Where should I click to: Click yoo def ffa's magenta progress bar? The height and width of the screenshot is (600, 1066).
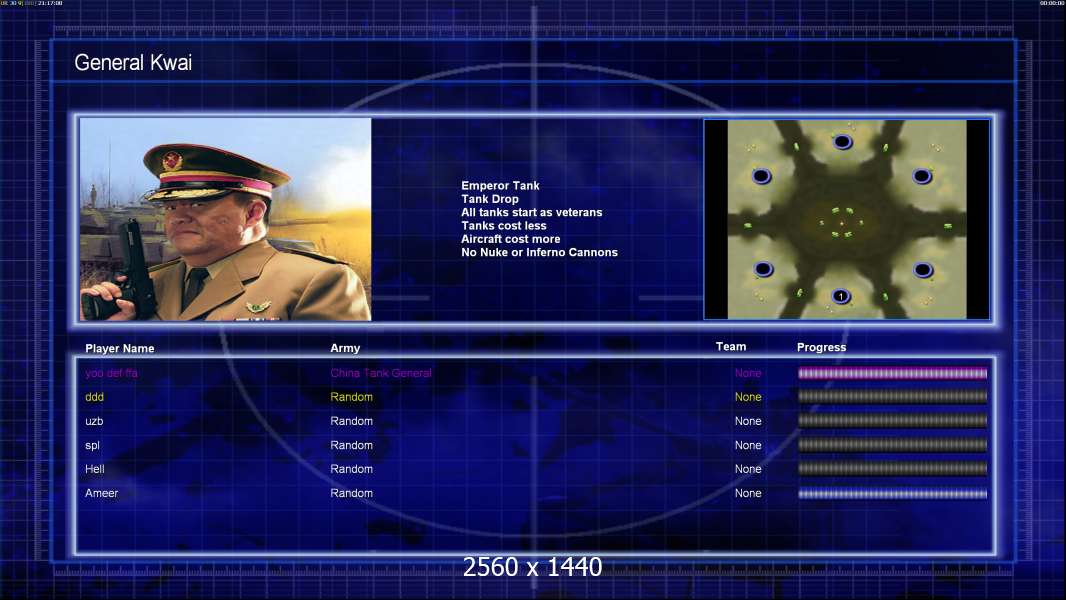tap(893, 373)
